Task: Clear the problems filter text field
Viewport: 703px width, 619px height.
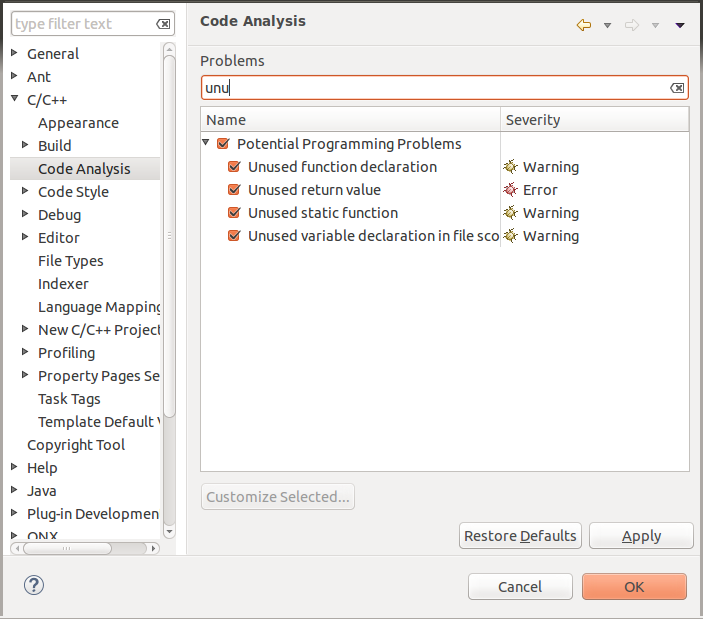Action: pyautogui.click(x=677, y=88)
